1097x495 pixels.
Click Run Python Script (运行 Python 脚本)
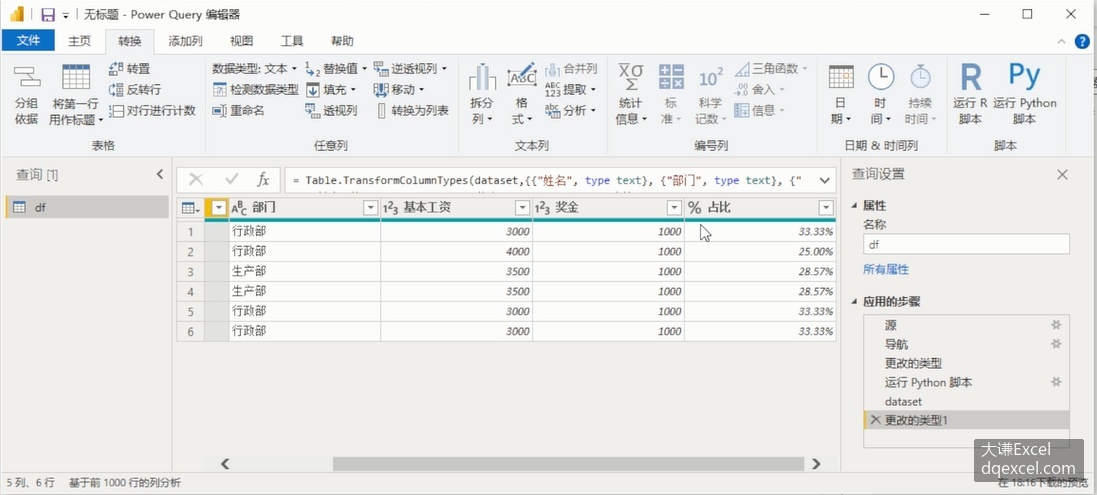click(1024, 96)
